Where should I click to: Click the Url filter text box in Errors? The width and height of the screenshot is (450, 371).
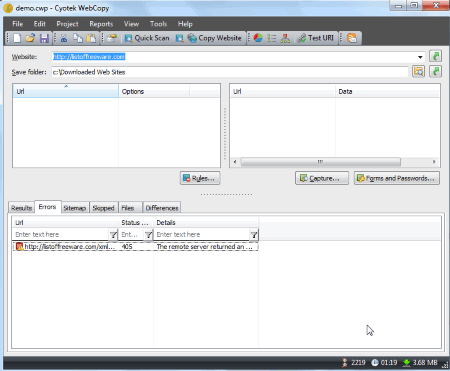pyautogui.click(x=60, y=234)
